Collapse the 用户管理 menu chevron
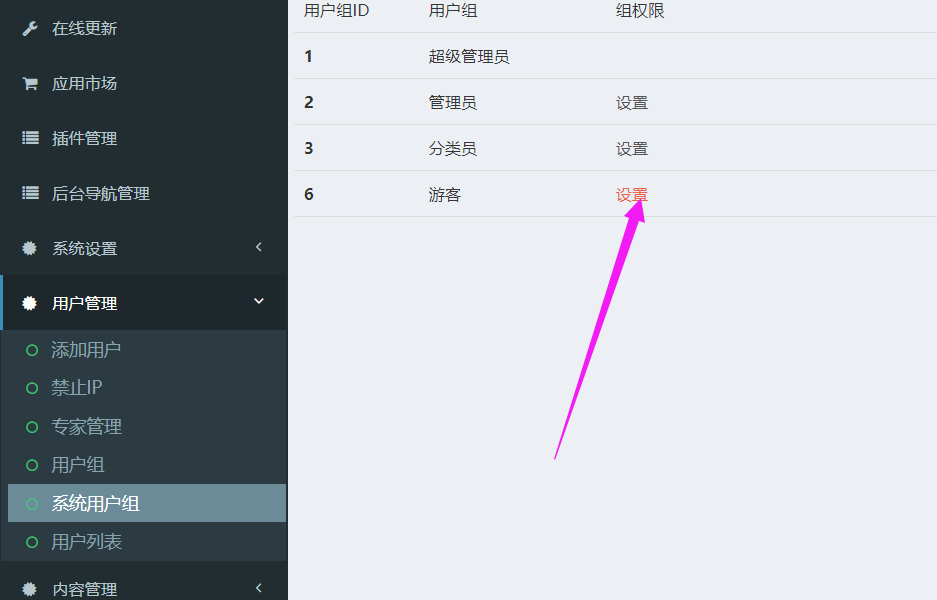Viewport: 937px width, 600px height. click(259, 302)
